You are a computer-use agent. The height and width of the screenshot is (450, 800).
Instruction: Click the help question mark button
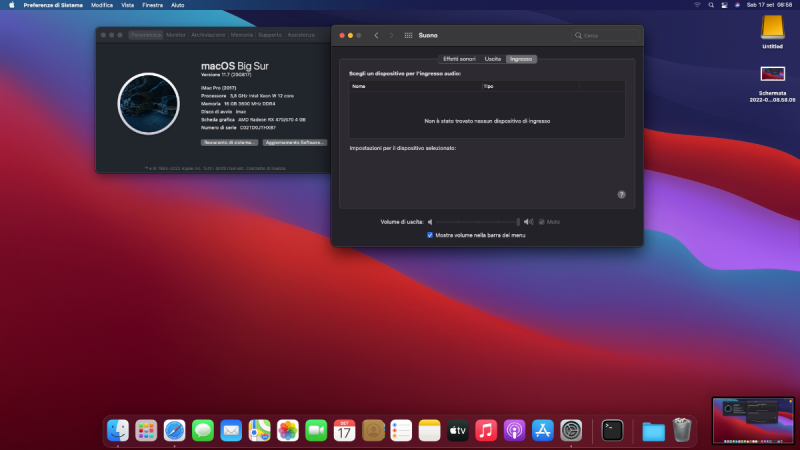click(x=621, y=195)
